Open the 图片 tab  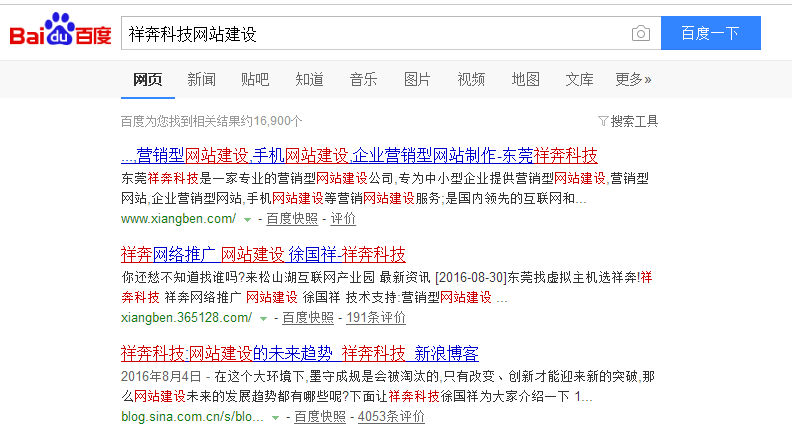(417, 79)
